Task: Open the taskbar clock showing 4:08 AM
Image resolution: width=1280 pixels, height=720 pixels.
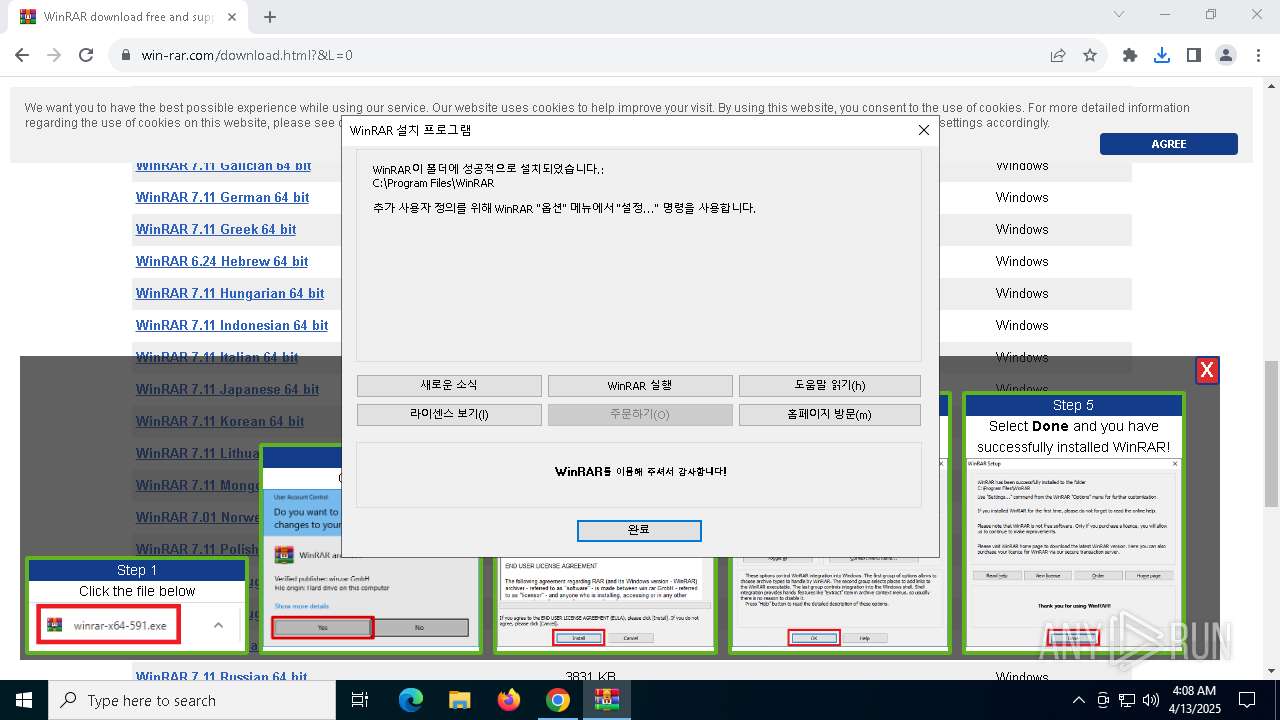Action: point(1192,700)
